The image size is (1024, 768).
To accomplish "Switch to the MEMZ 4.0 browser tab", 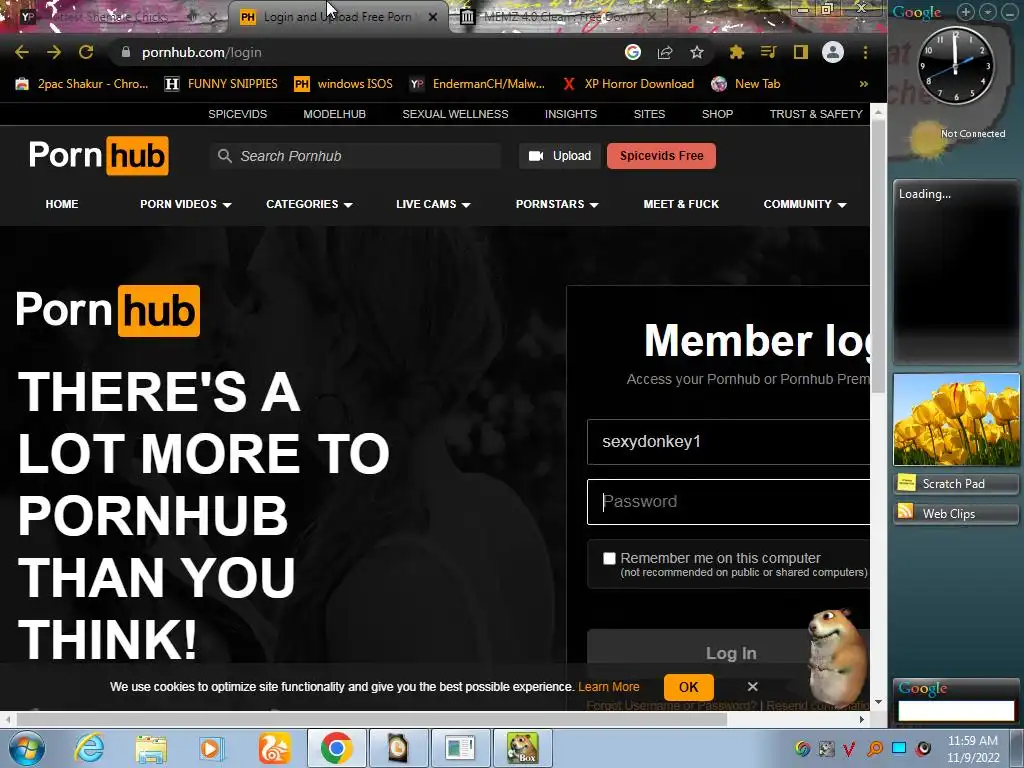I will (x=557, y=17).
